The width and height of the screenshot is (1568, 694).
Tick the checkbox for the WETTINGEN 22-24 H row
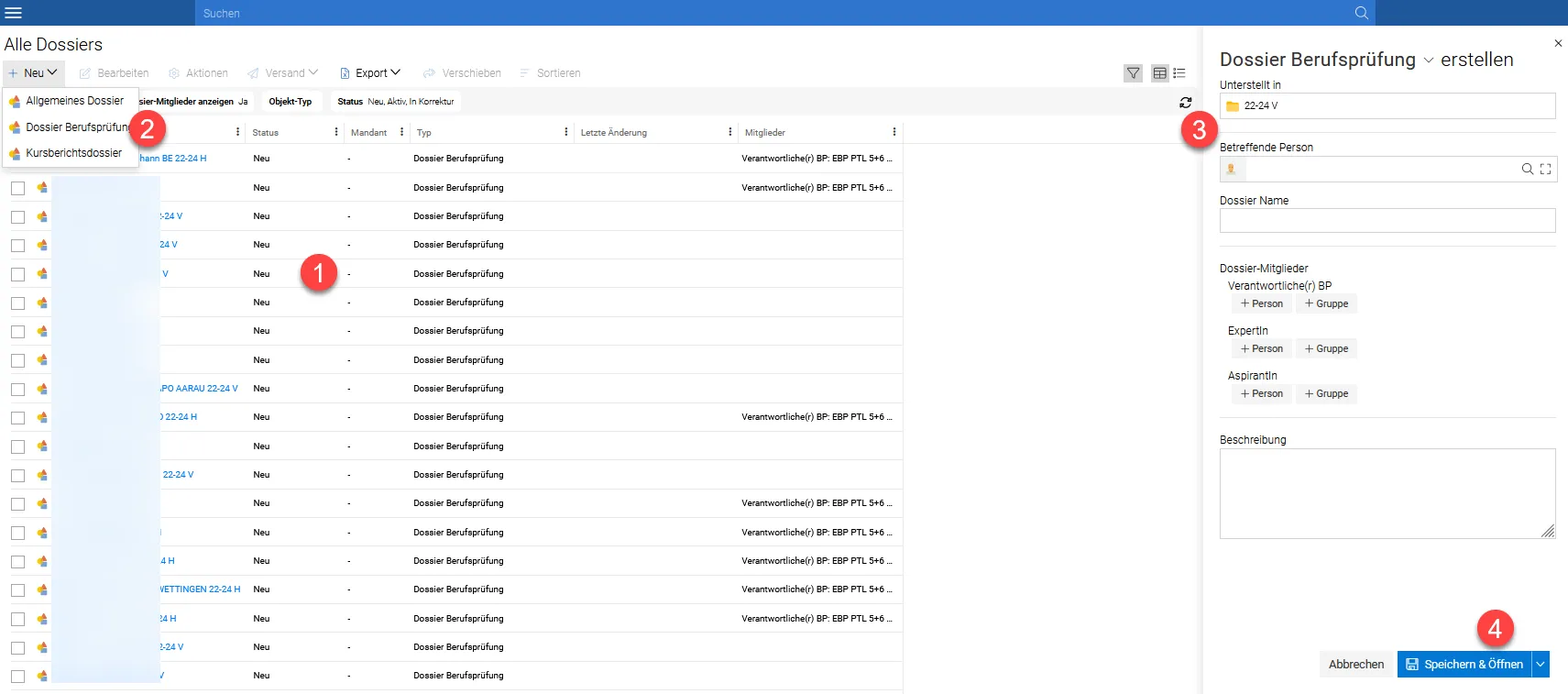point(17,589)
